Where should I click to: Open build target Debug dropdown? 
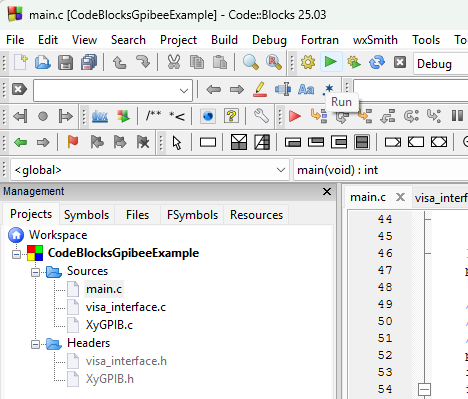click(441, 64)
